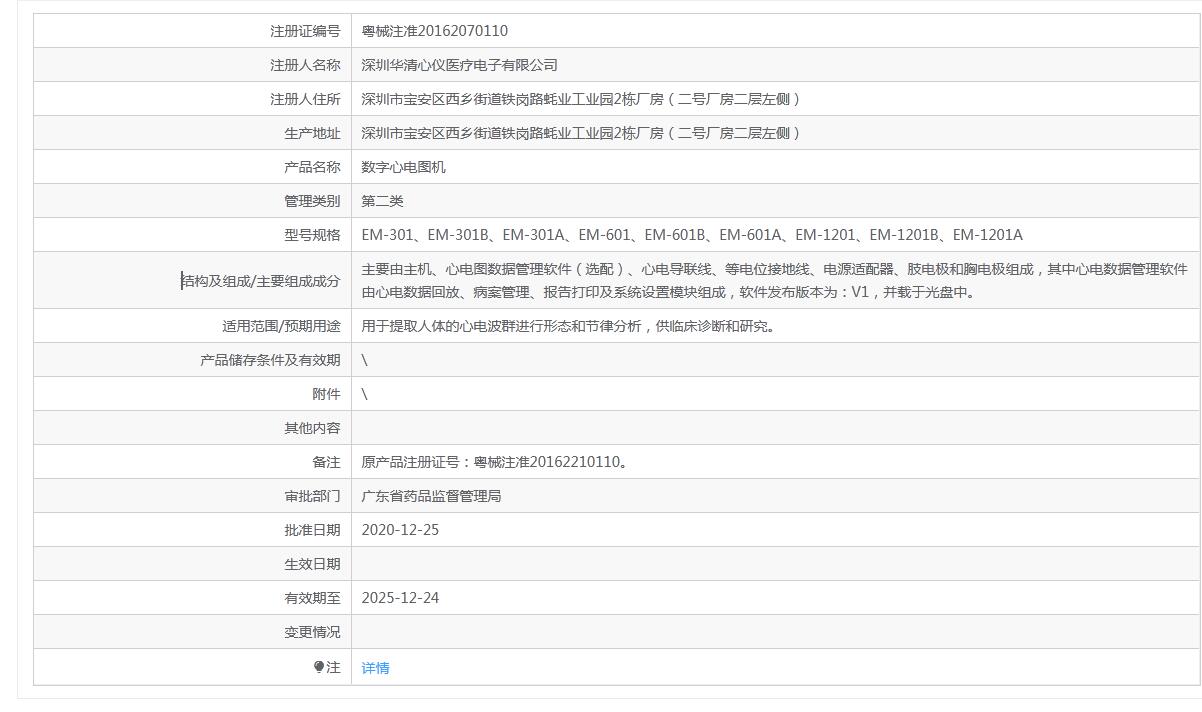The height and width of the screenshot is (712, 1202).
Task: Select expiry date 2025-12-24
Action: 400,598
